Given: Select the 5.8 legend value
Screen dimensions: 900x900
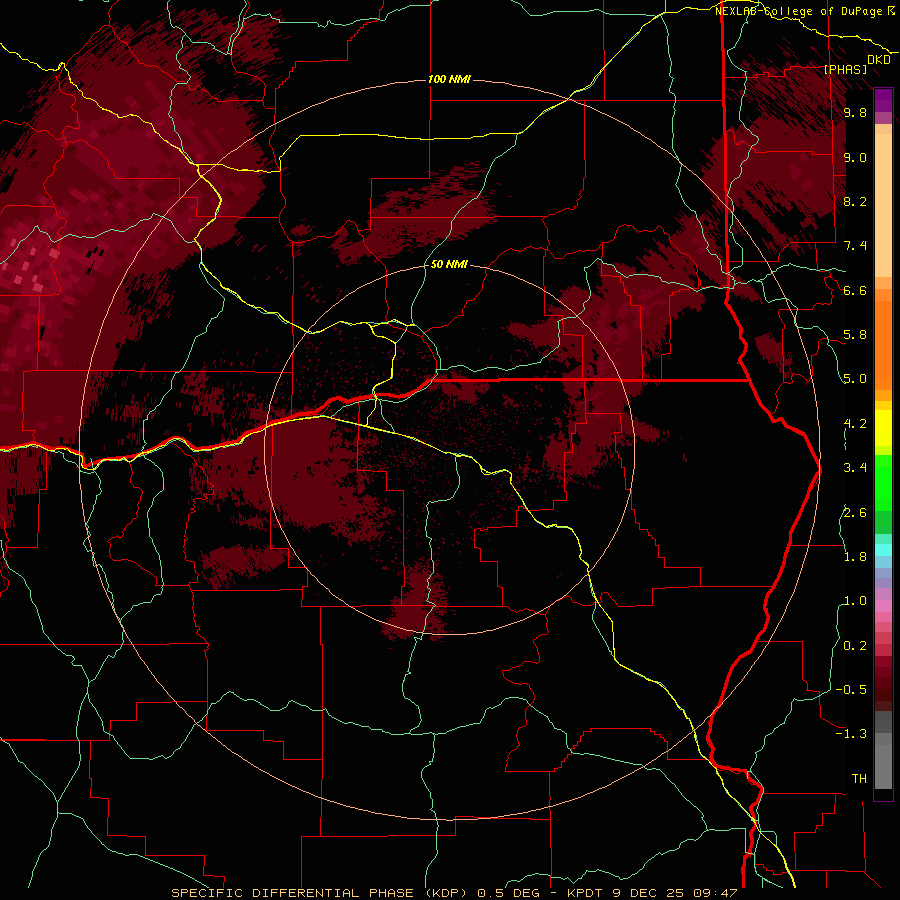Looking at the screenshot, I should click(855, 335).
